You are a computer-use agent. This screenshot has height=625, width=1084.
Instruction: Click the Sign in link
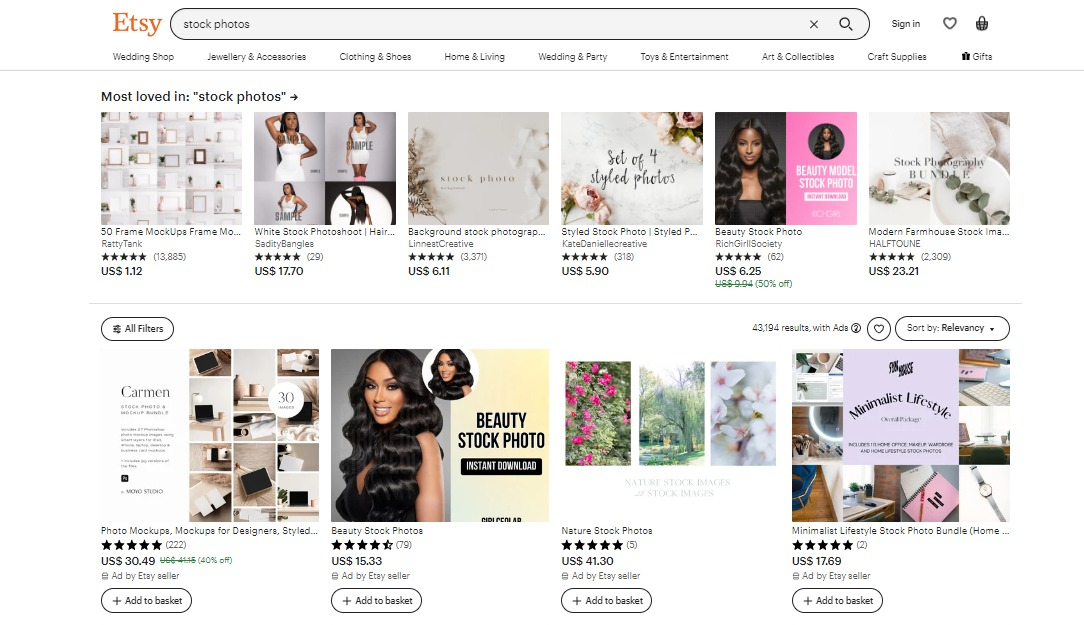pyautogui.click(x=906, y=24)
